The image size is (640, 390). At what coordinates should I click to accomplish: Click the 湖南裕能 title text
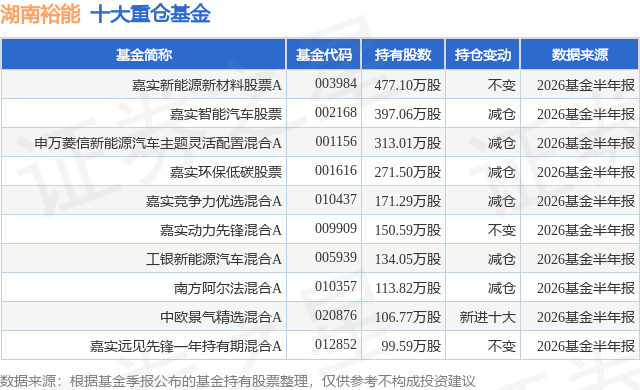[40, 14]
